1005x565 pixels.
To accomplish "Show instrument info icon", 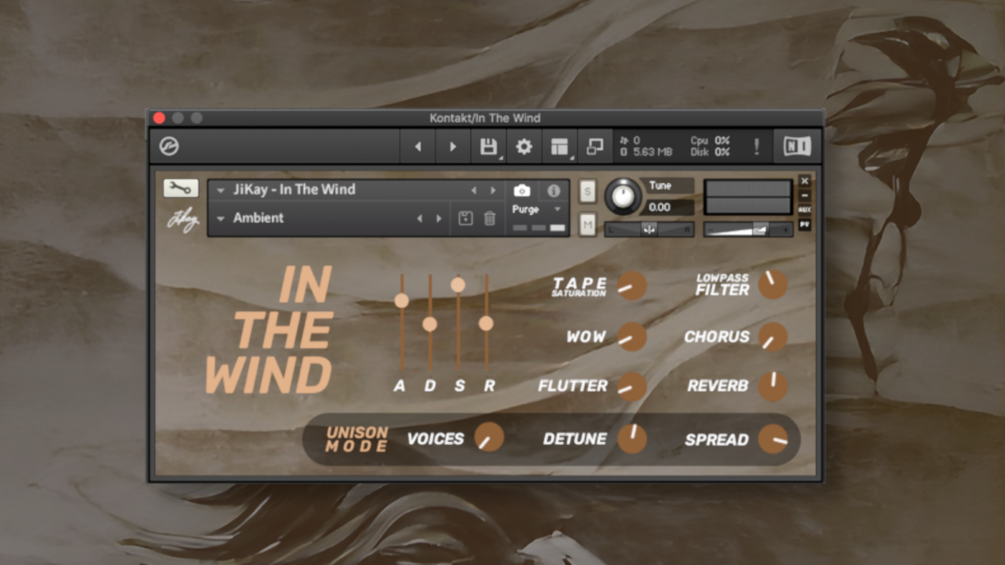I will (554, 191).
